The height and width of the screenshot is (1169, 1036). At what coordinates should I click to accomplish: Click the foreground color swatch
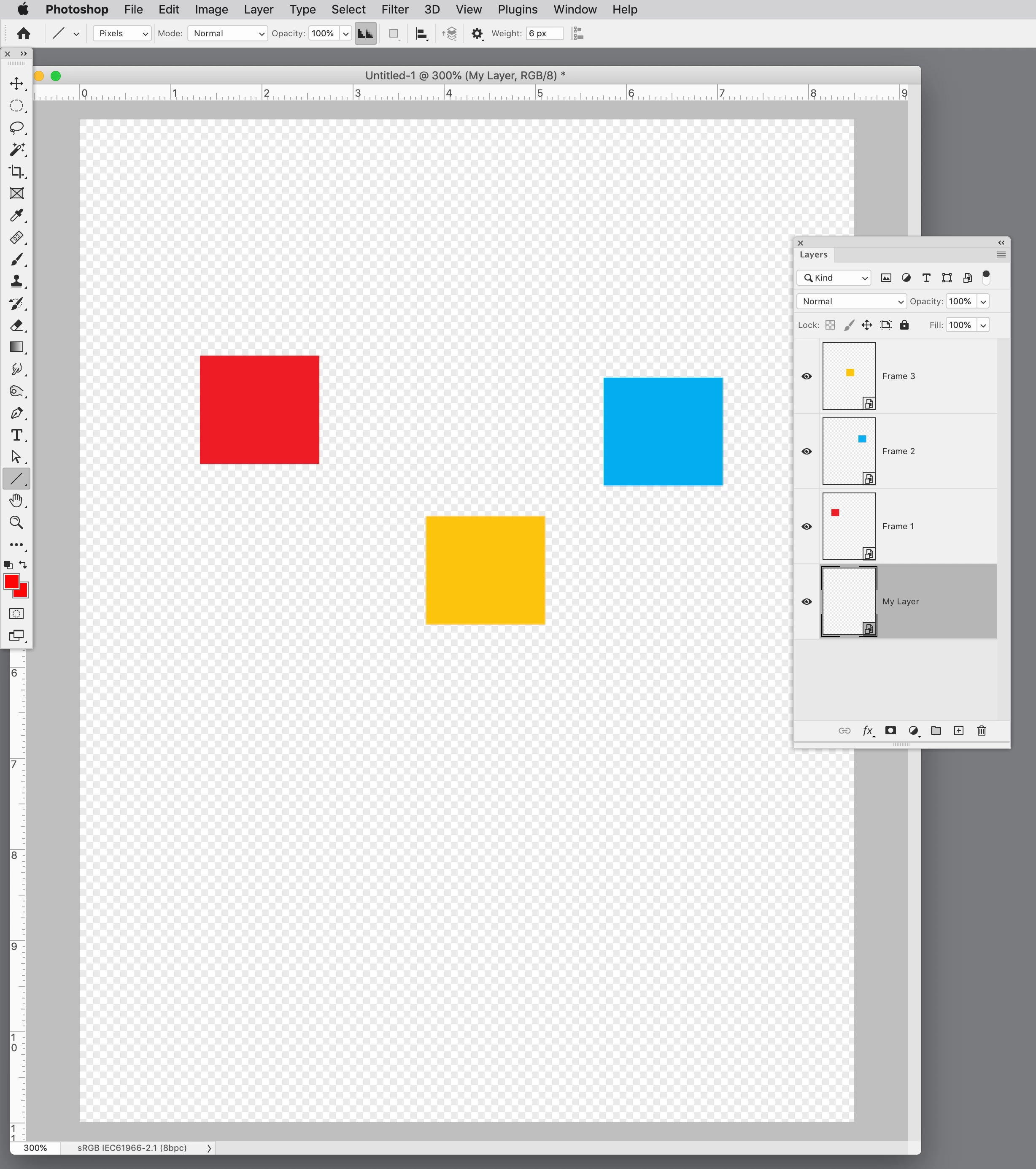pos(11,582)
